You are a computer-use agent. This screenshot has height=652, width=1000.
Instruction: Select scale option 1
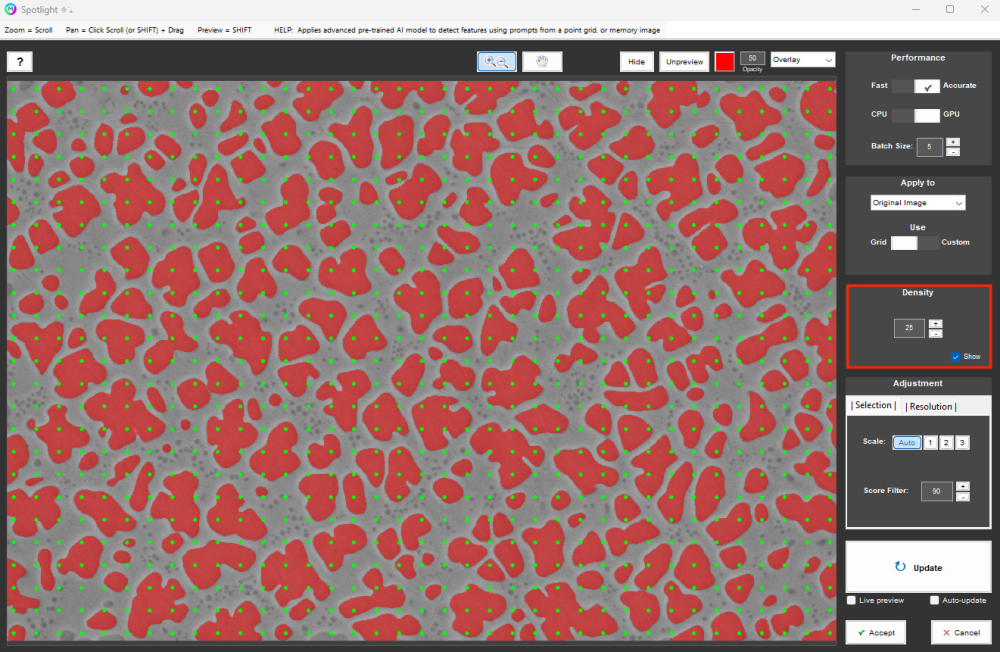point(930,442)
